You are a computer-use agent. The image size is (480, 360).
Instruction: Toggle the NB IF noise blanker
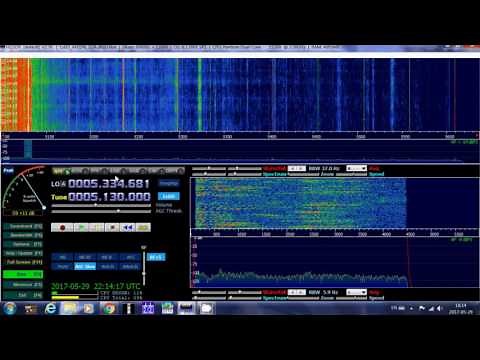point(107,257)
